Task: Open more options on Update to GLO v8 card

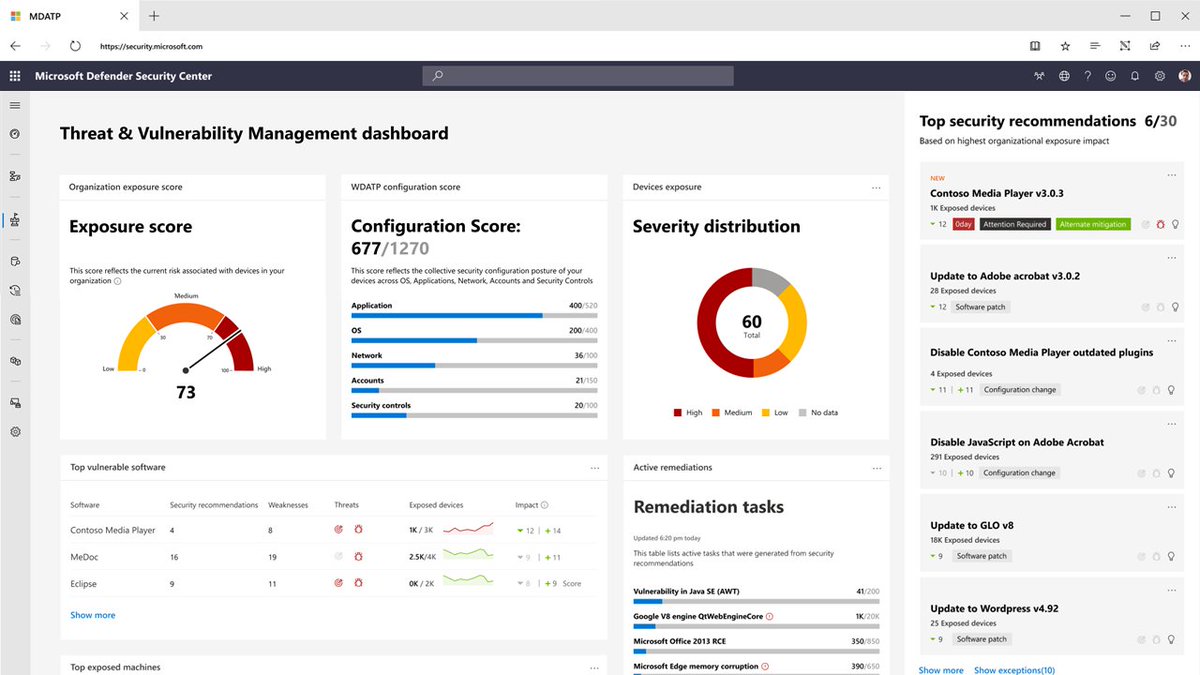Action: tap(1171, 507)
